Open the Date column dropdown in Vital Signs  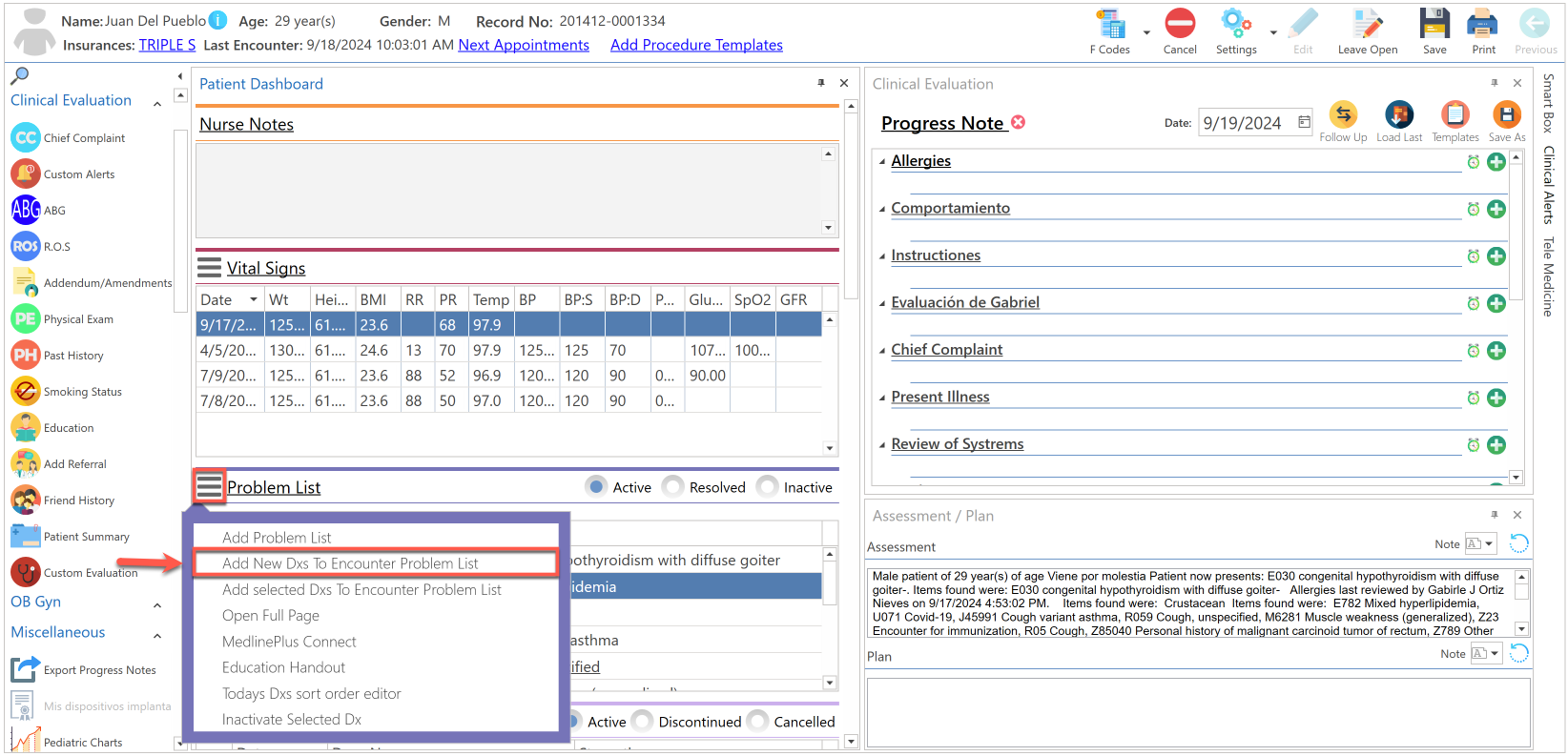[x=254, y=299]
